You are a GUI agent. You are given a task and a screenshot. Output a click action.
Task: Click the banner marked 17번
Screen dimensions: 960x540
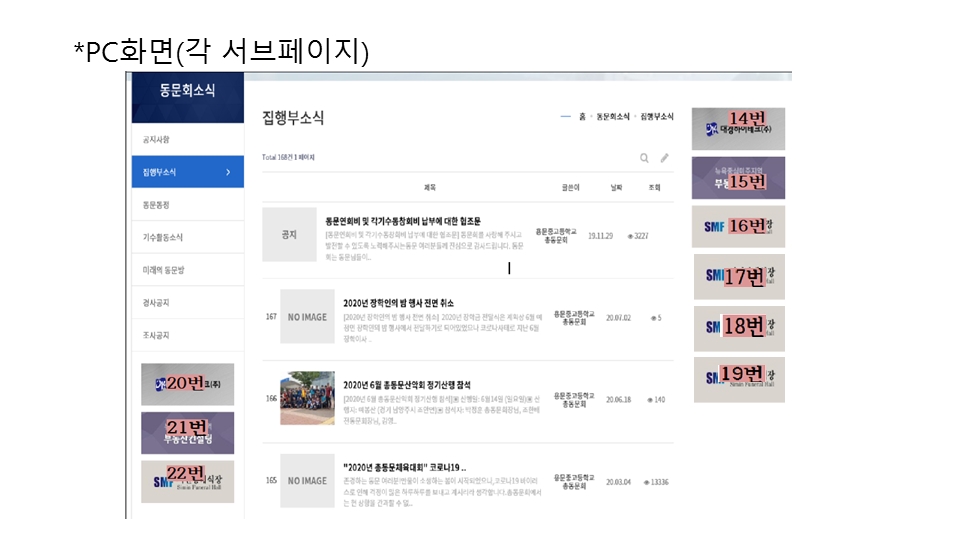tap(739, 277)
